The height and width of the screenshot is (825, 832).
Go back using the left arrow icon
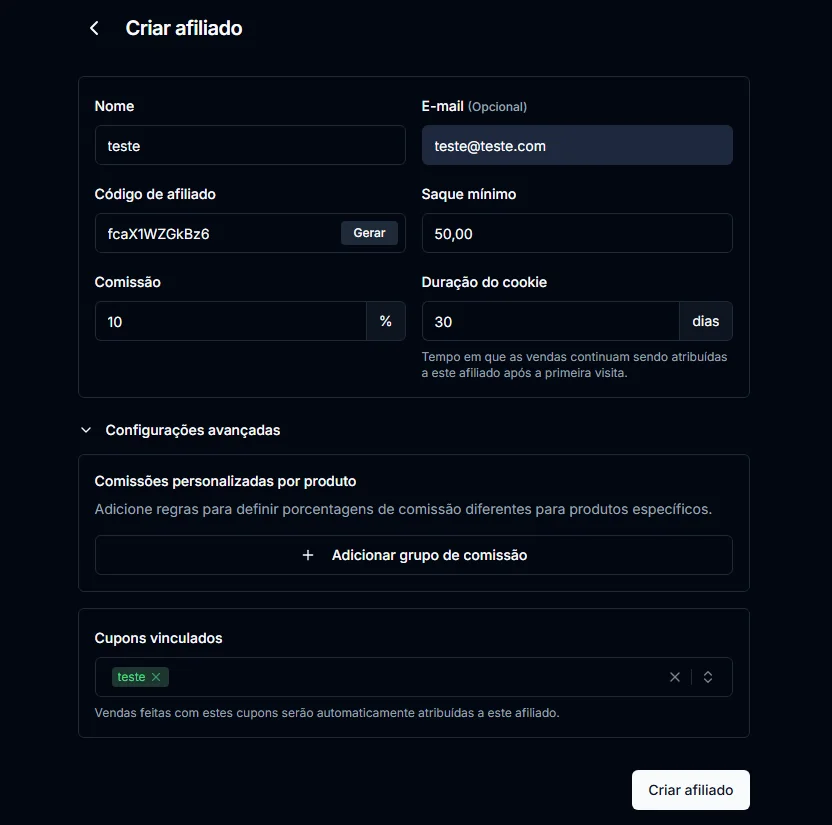(94, 28)
